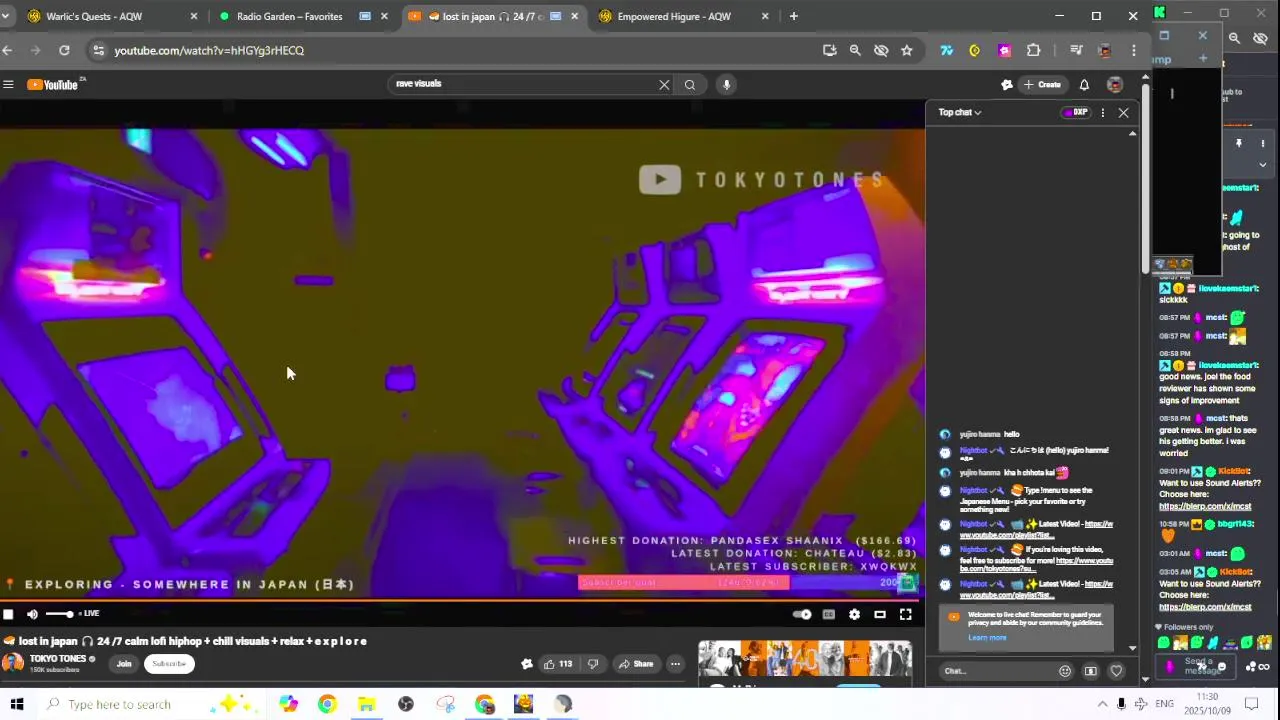Open the video player settings gear

(854, 614)
